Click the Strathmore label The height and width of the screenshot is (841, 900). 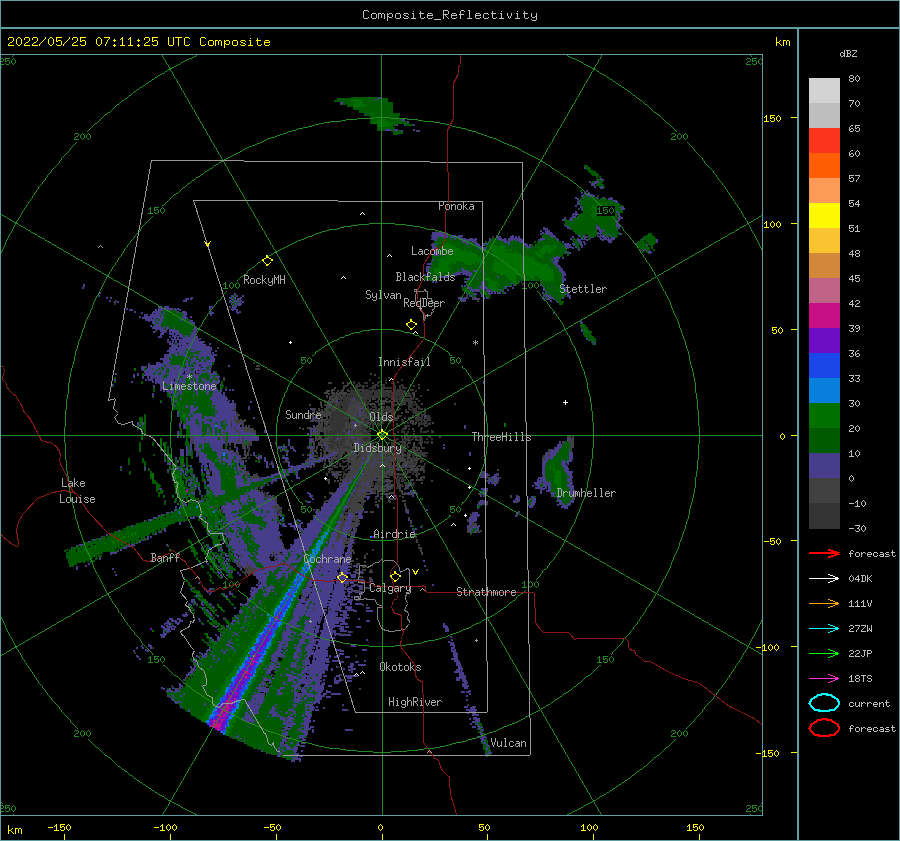tap(486, 592)
